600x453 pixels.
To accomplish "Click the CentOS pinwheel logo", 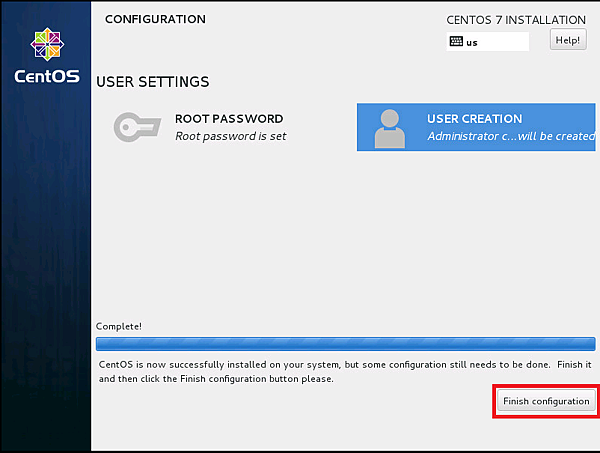I will tap(45, 45).
